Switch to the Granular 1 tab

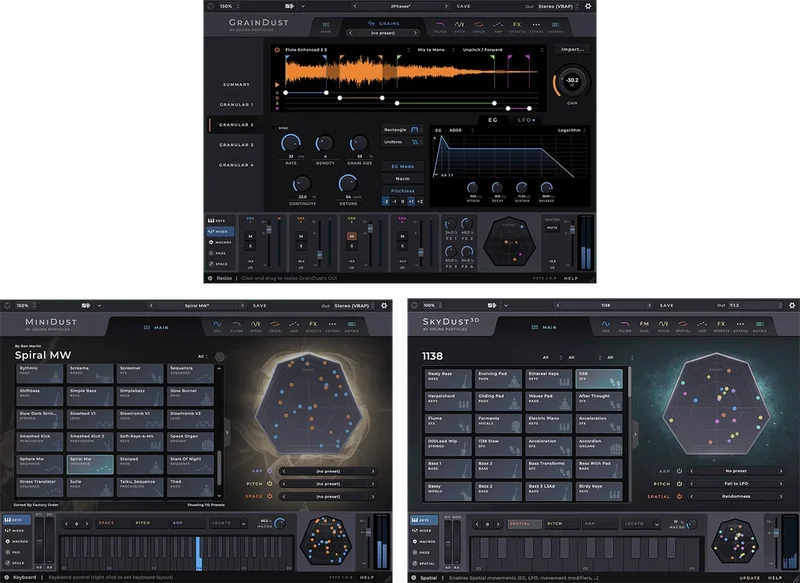pyautogui.click(x=236, y=104)
